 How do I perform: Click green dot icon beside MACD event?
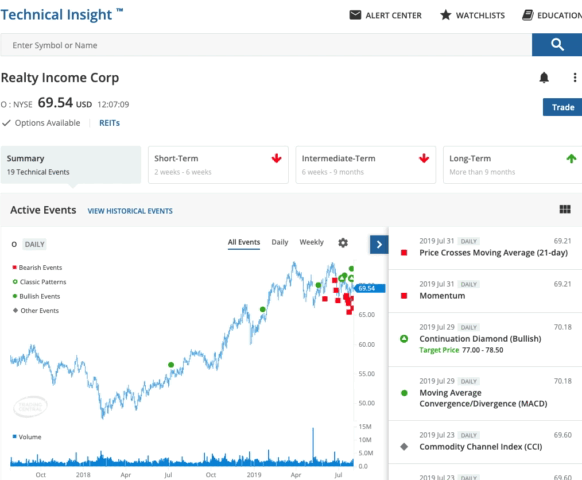pyautogui.click(x=404, y=393)
